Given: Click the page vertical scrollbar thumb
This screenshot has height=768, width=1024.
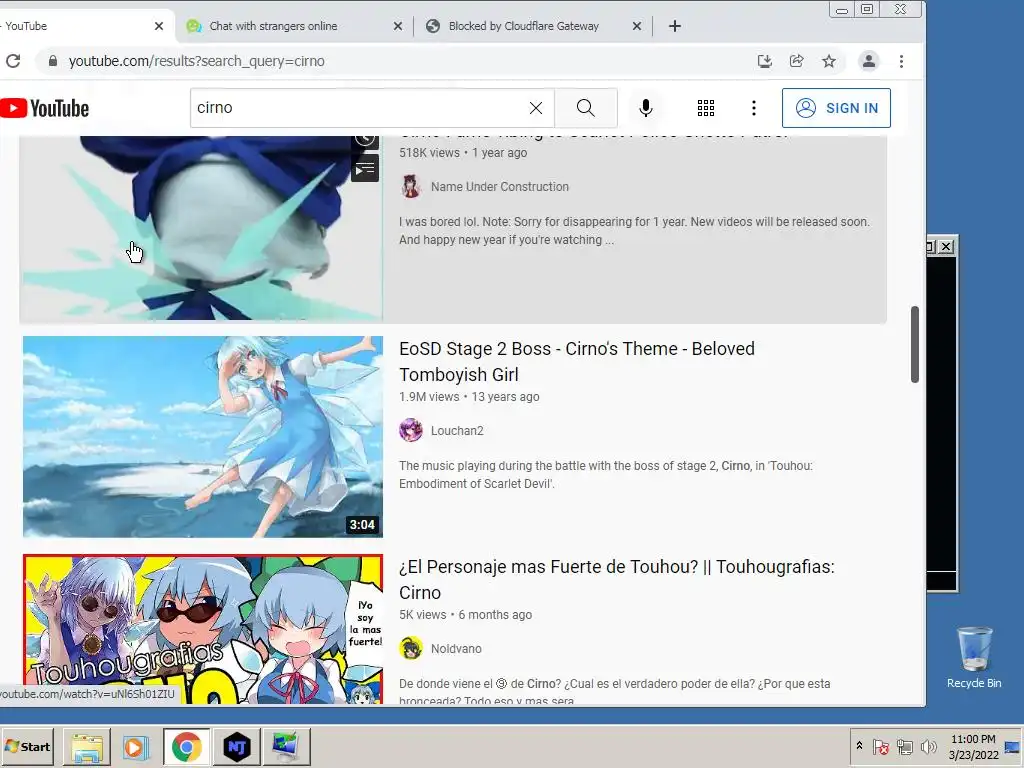Looking at the screenshot, I should 915,344.
